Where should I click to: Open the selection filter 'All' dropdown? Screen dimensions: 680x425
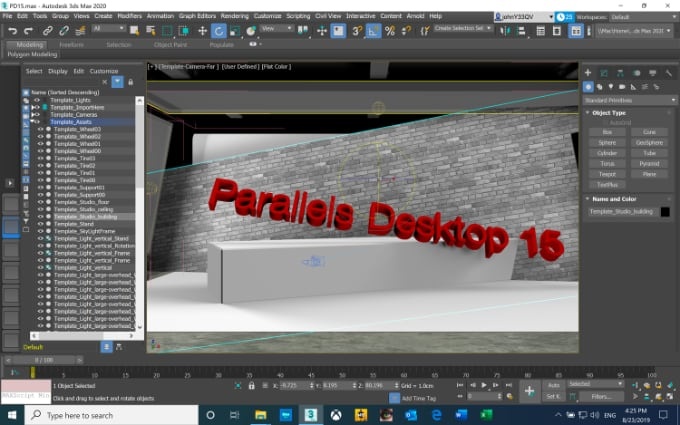pyautogui.click(x=108, y=28)
